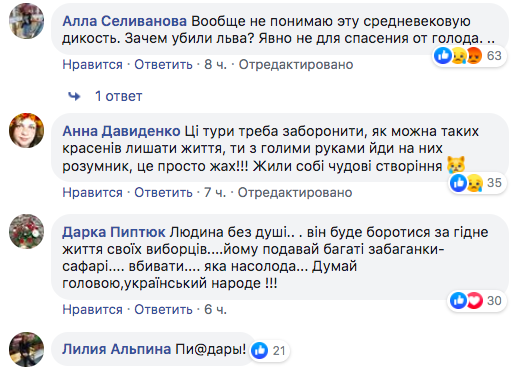
Task: Open Алла Селиванова's profile name link
Action: pyautogui.click(x=125, y=21)
